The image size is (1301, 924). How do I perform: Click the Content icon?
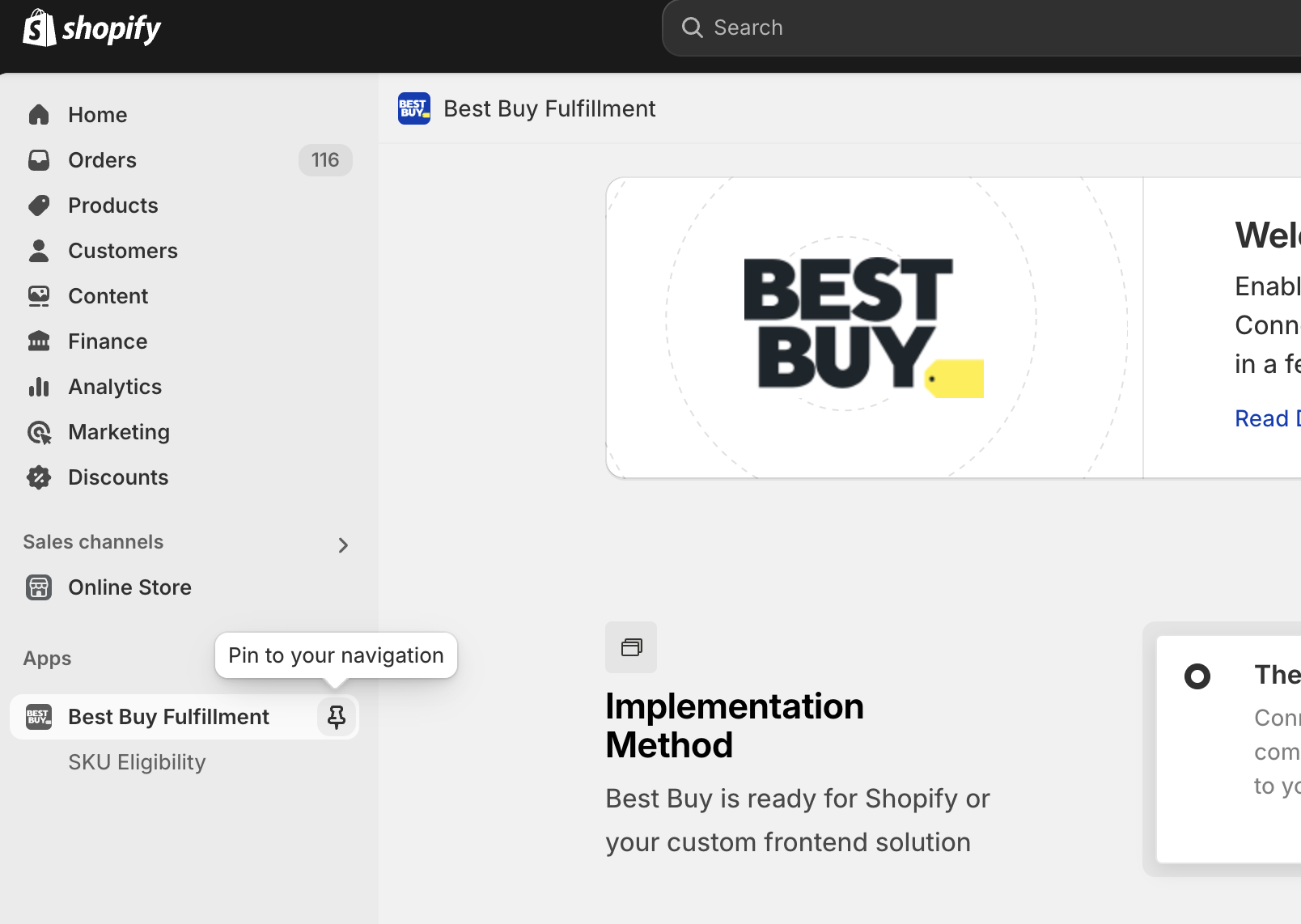pyautogui.click(x=39, y=296)
